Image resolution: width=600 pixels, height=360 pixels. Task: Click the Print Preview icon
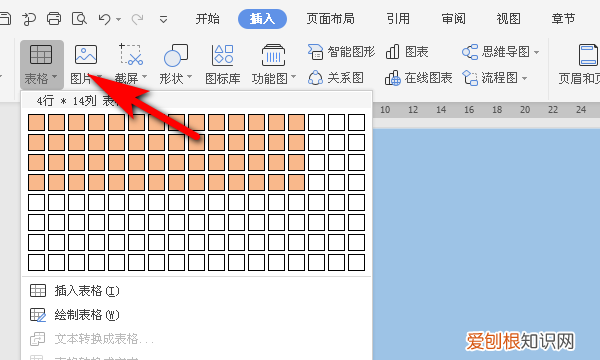click(x=80, y=18)
